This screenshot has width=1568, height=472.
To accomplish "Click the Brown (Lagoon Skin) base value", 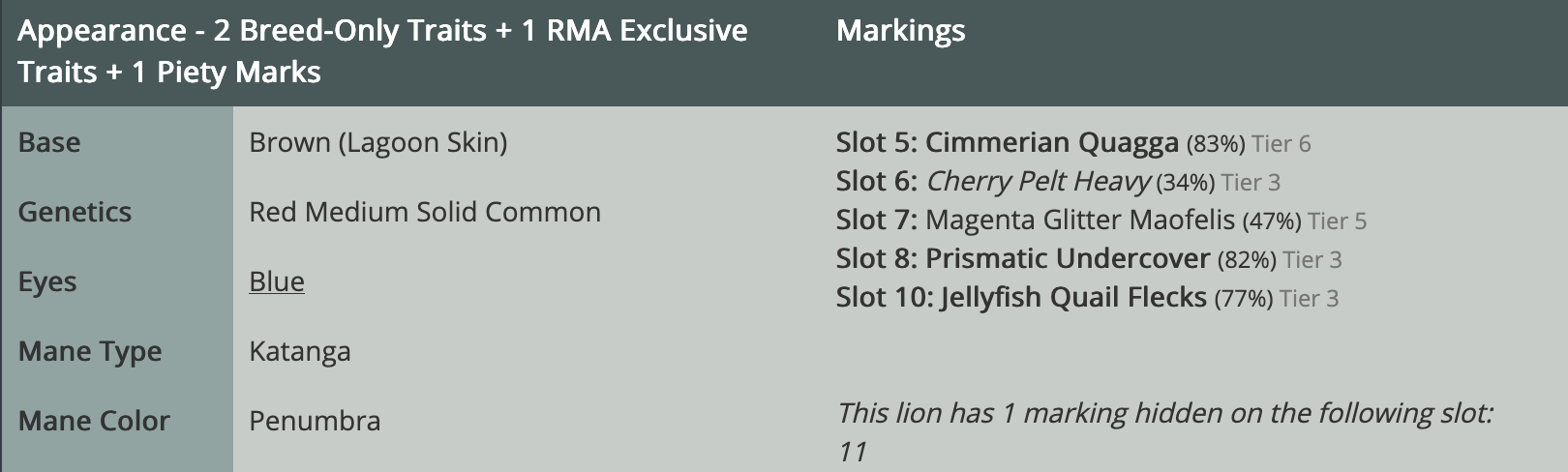I will coord(377,143).
